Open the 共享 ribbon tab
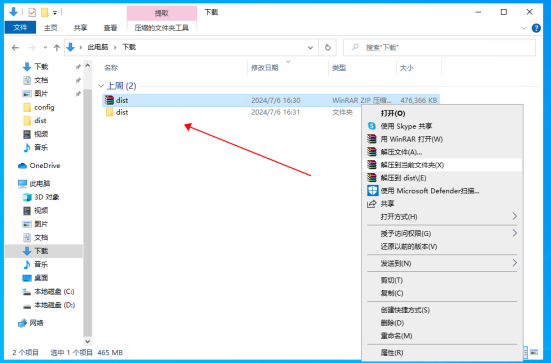The height and width of the screenshot is (363, 551). tap(80, 28)
